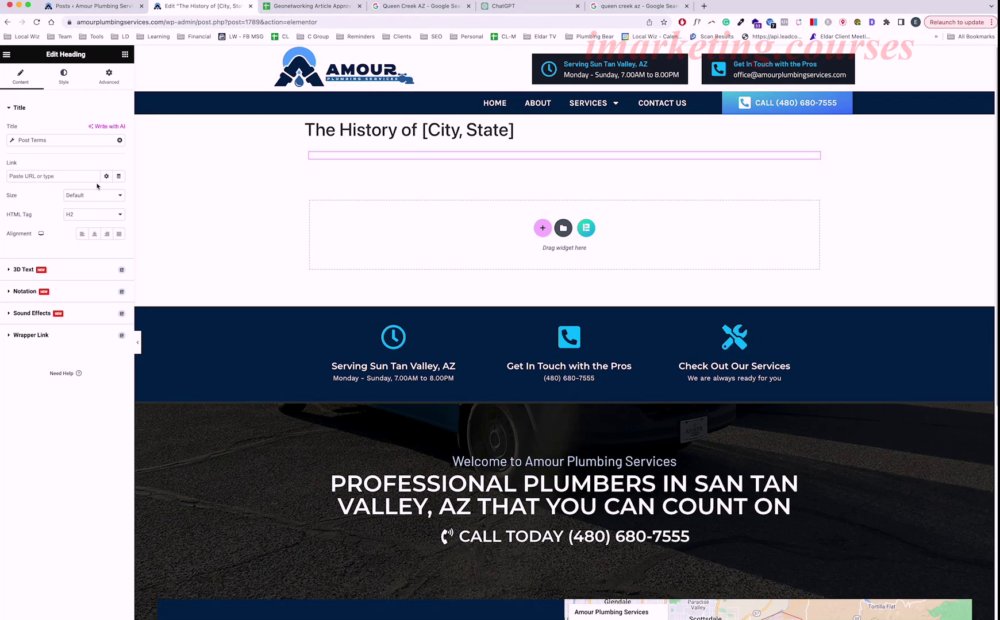Open the SEO bookmark folder
Image resolution: width=1000 pixels, height=620 pixels.
(432, 36)
